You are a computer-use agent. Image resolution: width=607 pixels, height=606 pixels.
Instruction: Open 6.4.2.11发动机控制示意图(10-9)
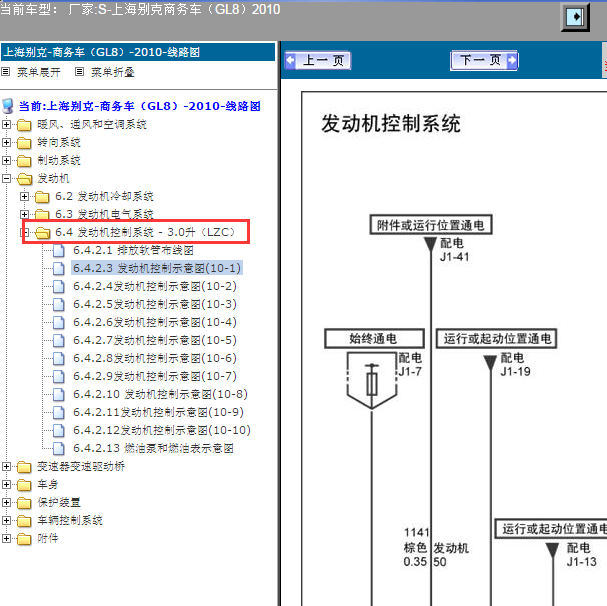point(158,412)
